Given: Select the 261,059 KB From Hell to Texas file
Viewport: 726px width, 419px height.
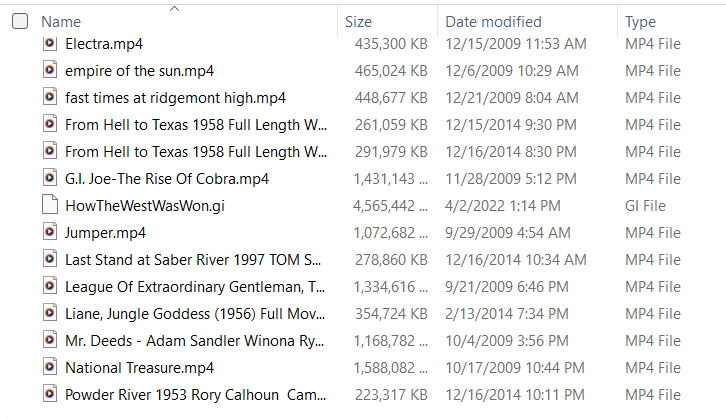Looking at the screenshot, I should point(196,125).
